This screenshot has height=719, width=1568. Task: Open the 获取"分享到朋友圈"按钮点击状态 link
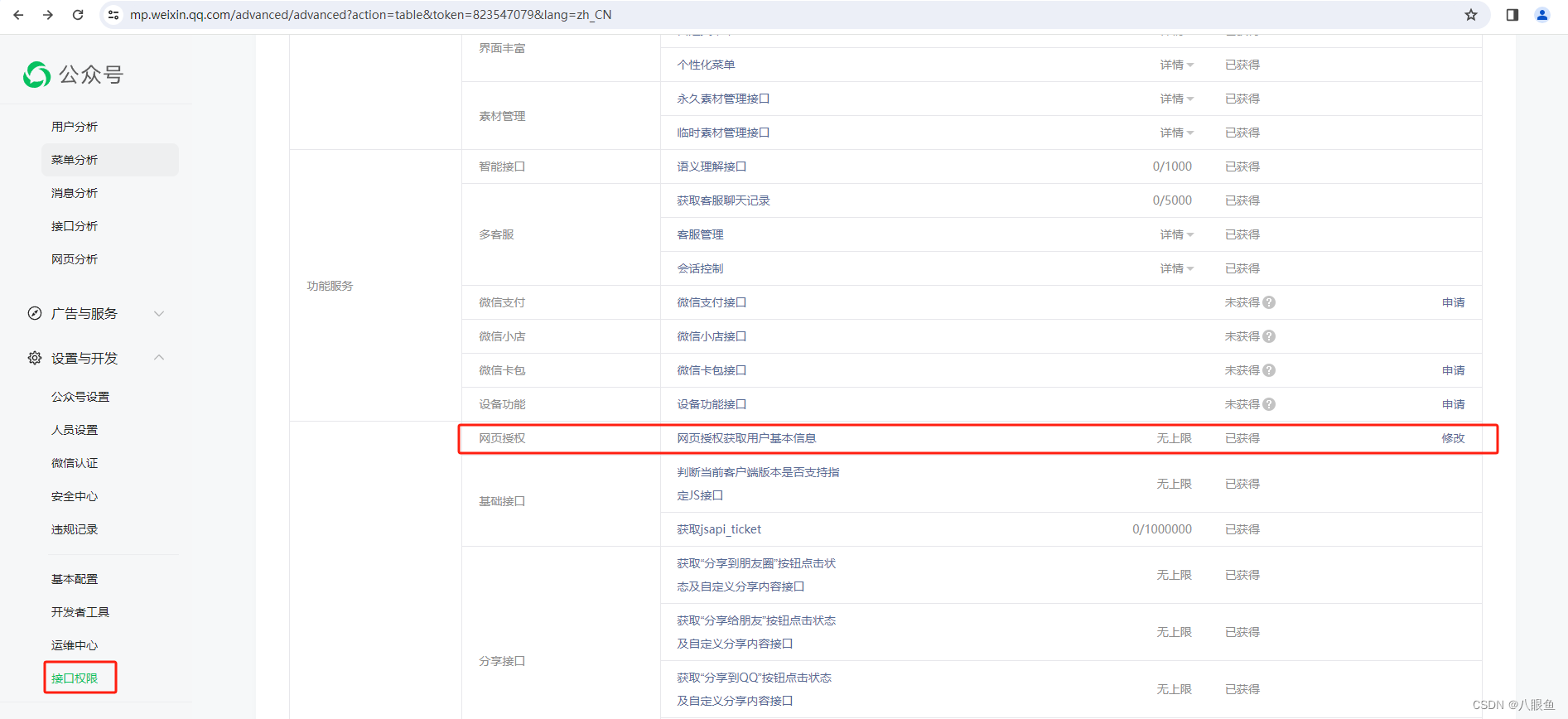(756, 575)
